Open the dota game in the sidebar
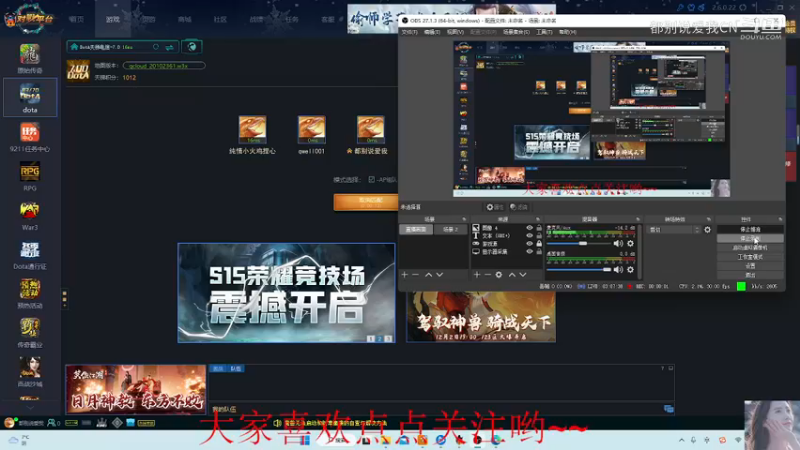The image size is (800, 450). [30, 97]
